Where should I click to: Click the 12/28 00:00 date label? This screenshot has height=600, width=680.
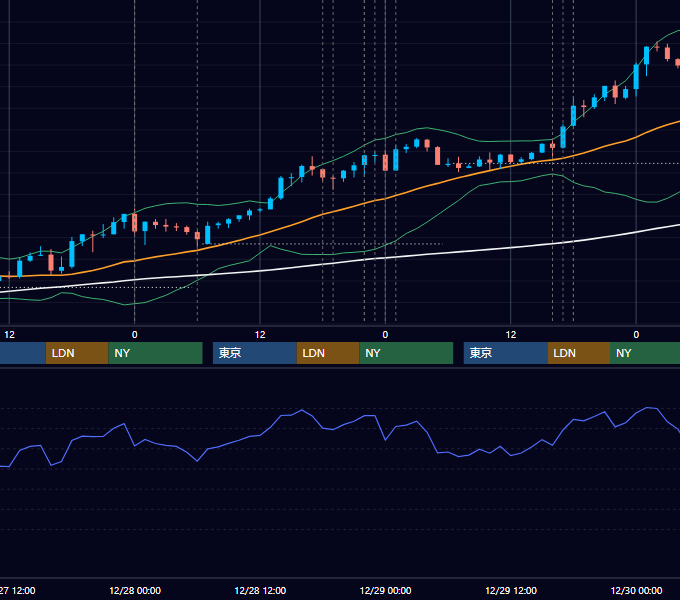click(x=135, y=590)
